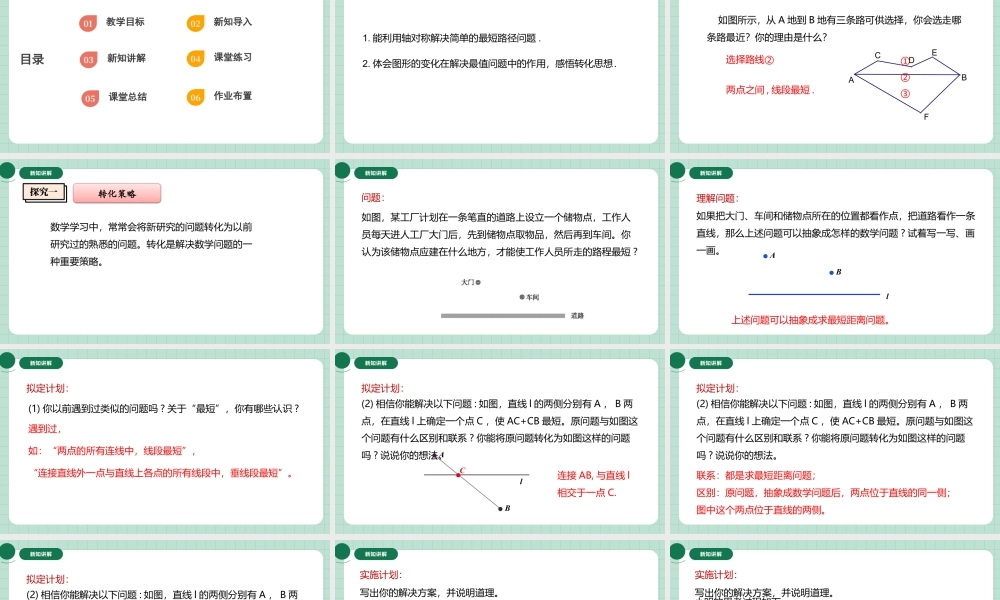Screen dimensions: 1000x600
Task: Click the 大门 location dot in the diagram
Action: click(479, 281)
